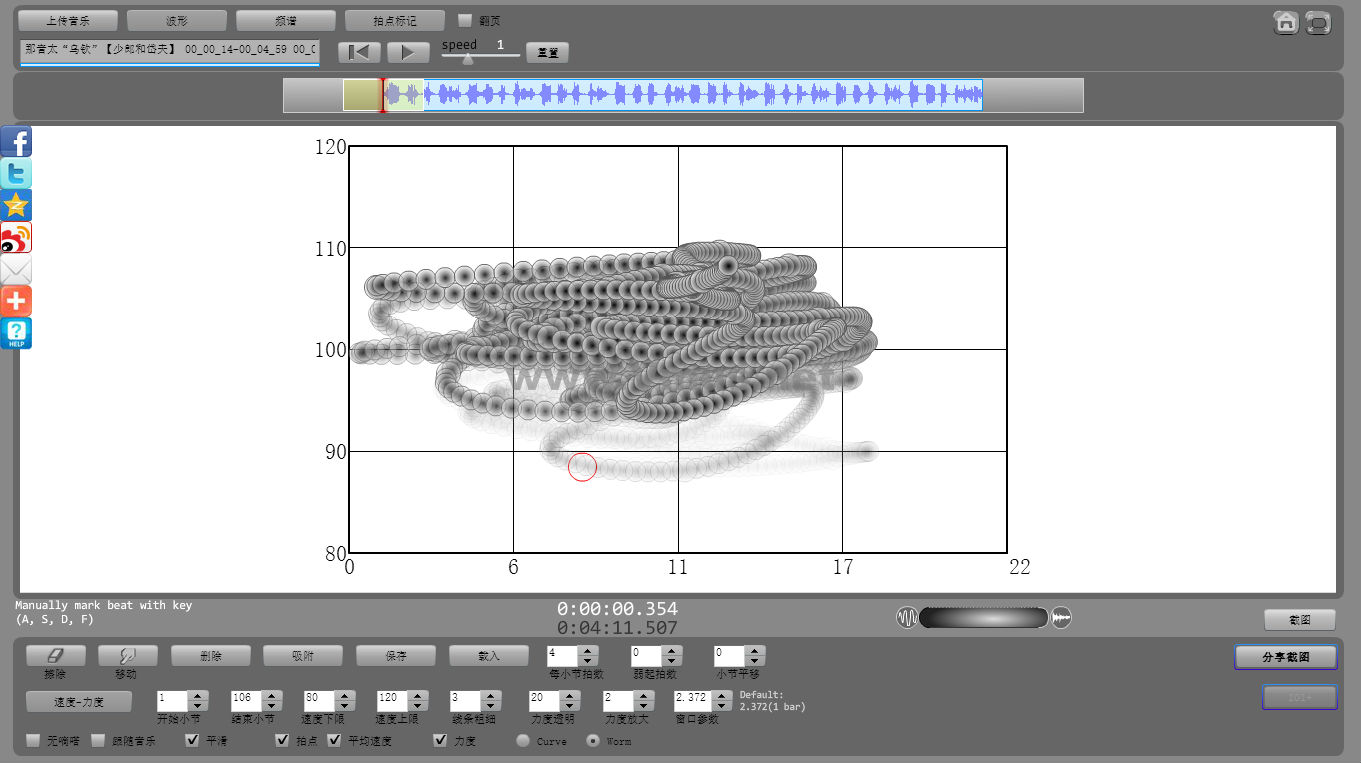1361x763 pixels.
Task: Enable the 翻页 page-turn checkbox
Action: pos(465,20)
